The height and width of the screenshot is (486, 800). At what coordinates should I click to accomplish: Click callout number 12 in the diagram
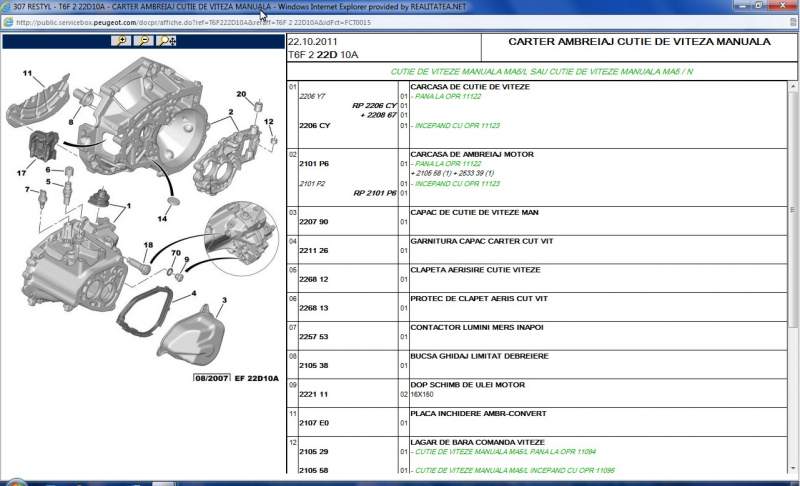point(269,121)
